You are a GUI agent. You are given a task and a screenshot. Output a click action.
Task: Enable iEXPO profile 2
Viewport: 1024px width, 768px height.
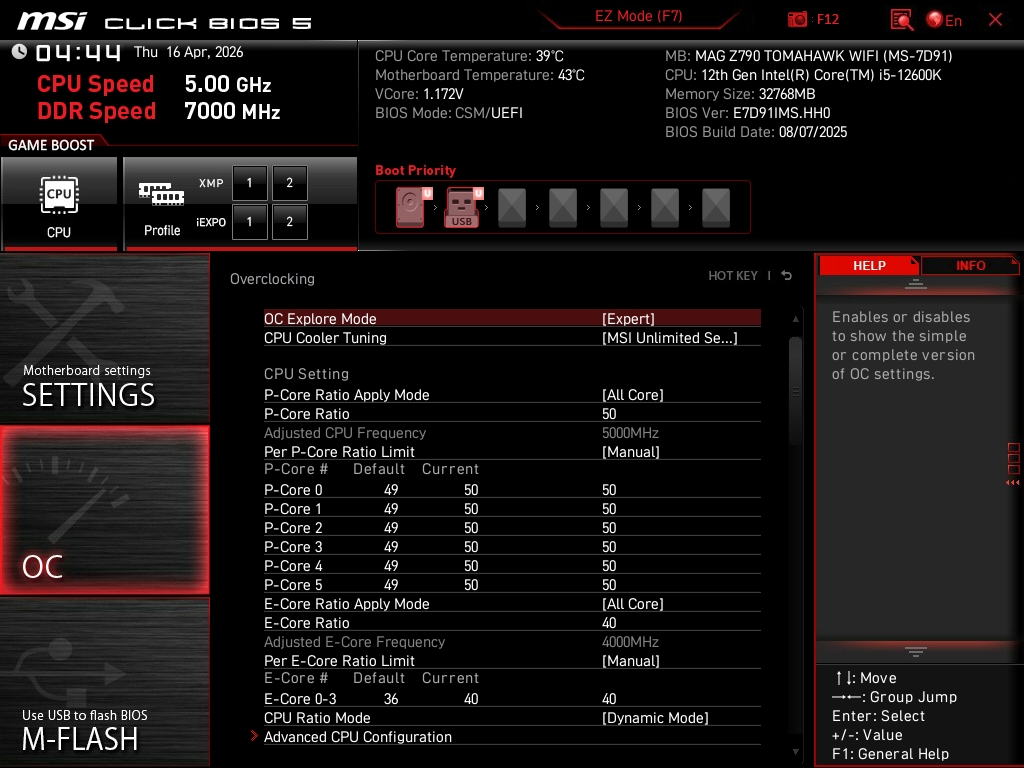(289, 222)
